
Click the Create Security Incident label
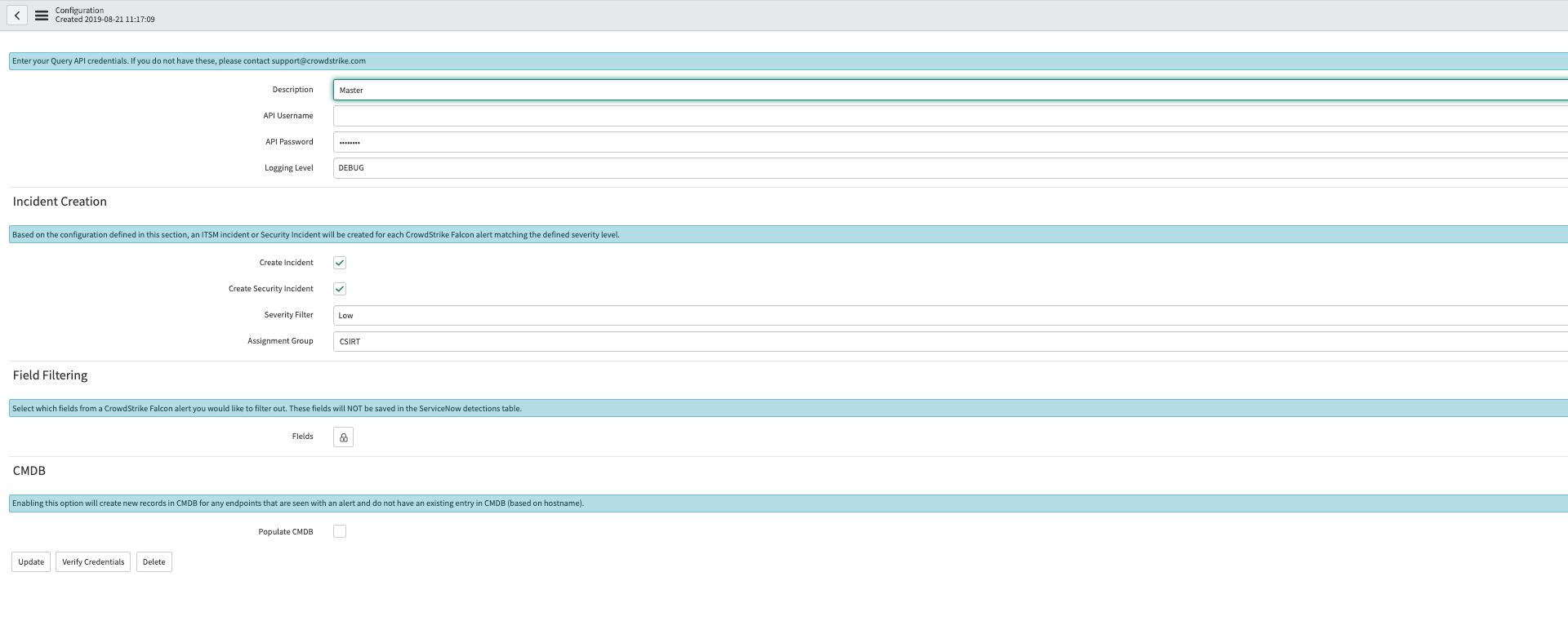[271, 289]
